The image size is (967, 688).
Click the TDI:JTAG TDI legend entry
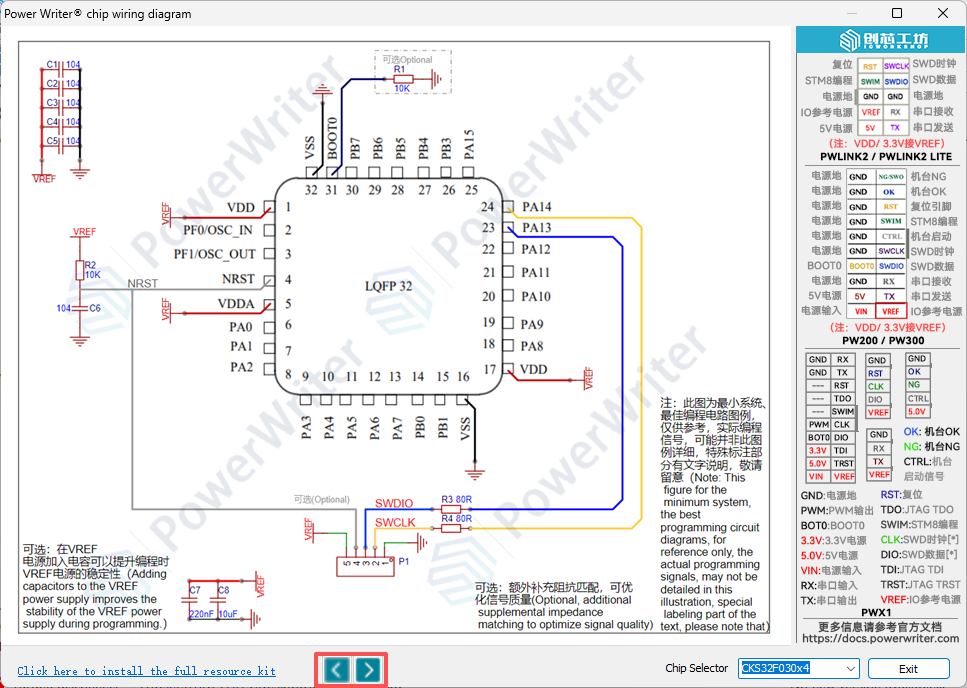click(x=911, y=570)
